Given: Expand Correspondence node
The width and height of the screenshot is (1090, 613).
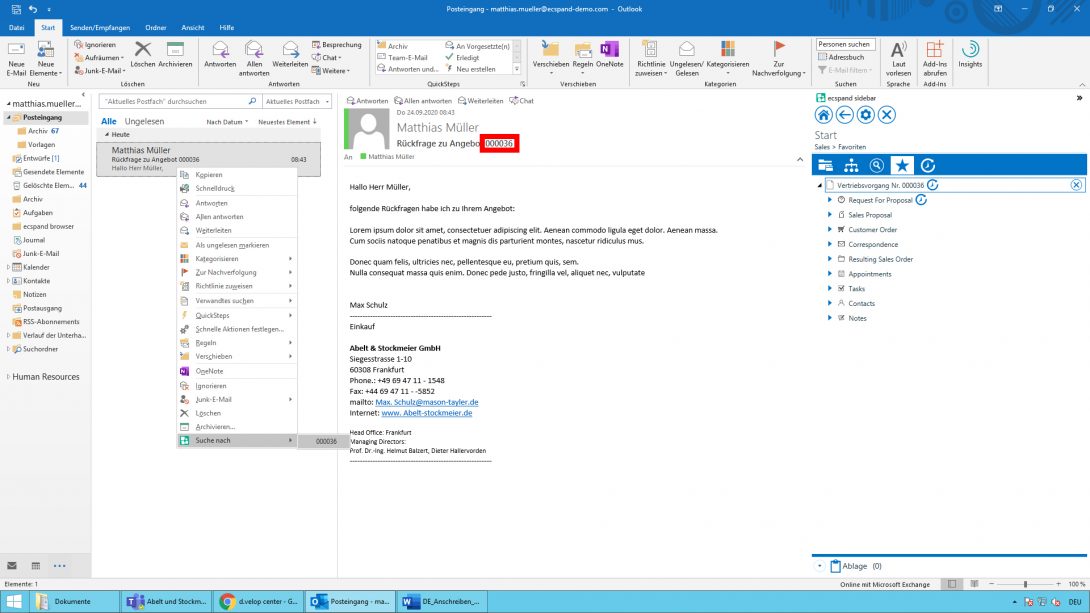Looking at the screenshot, I should [x=829, y=244].
